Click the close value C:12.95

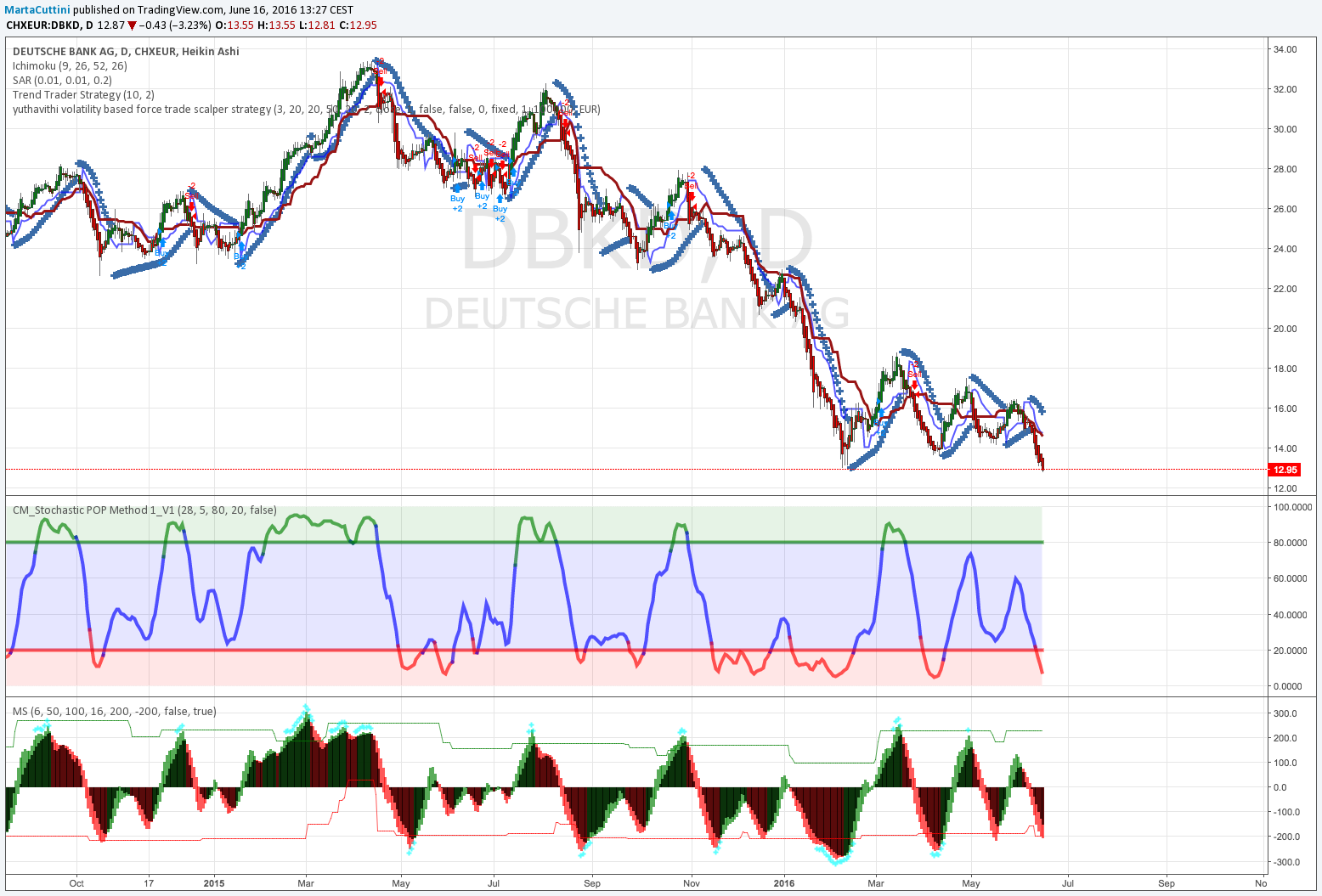coord(358,25)
